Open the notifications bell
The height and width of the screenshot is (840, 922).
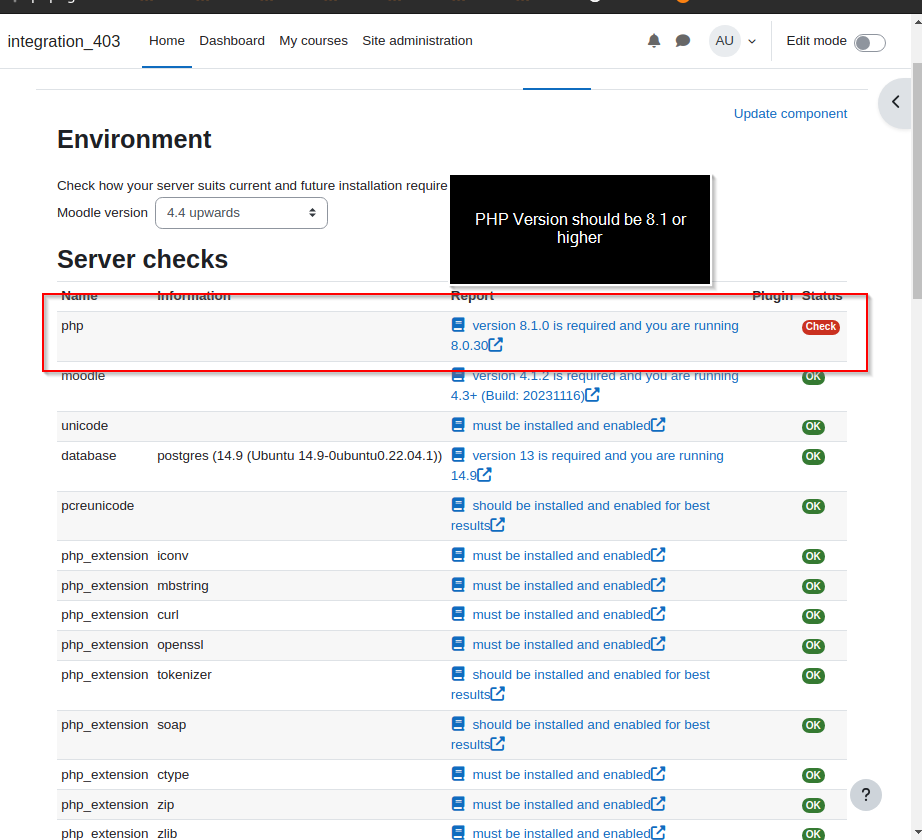[x=654, y=41]
